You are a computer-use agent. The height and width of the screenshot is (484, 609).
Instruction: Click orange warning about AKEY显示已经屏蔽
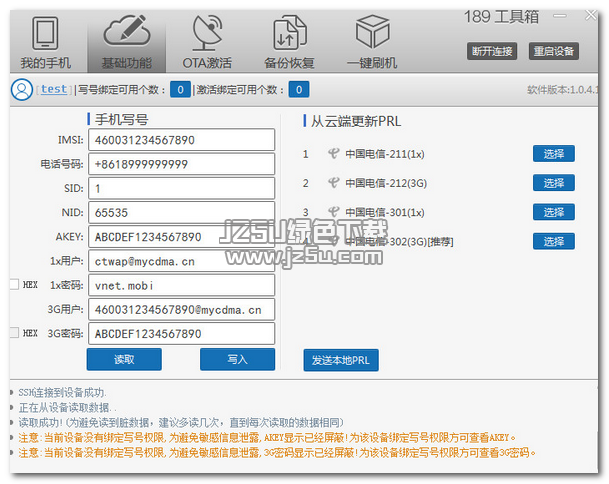[267, 437]
